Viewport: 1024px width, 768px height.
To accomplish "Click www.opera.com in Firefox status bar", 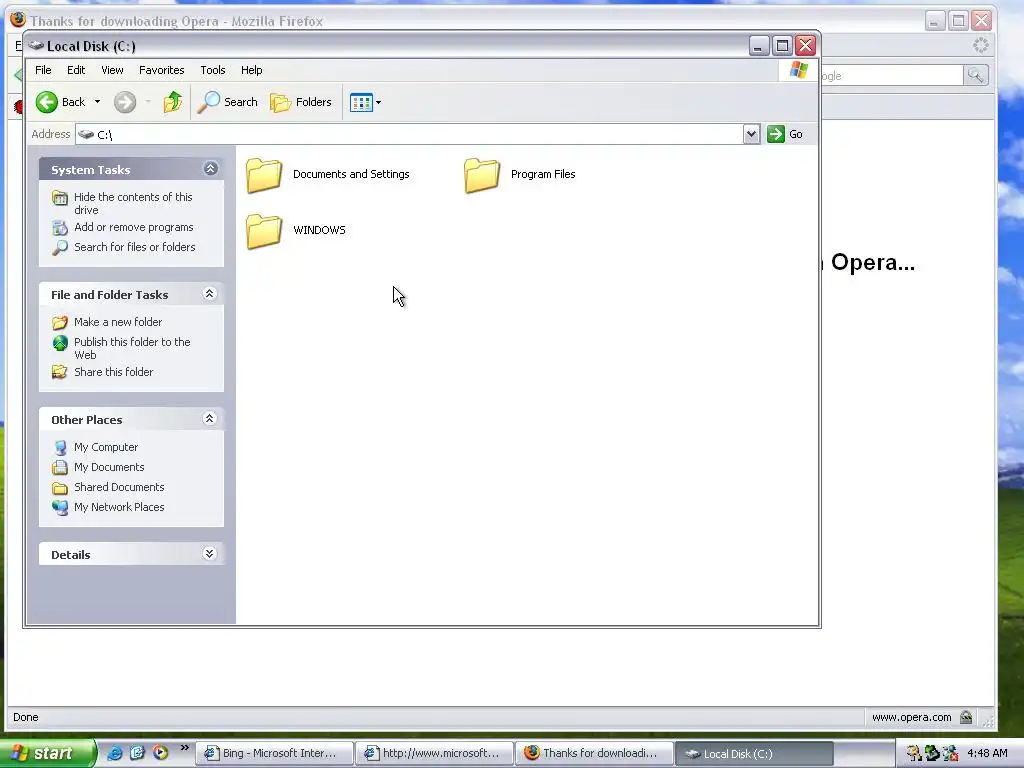I will pos(912,717).
